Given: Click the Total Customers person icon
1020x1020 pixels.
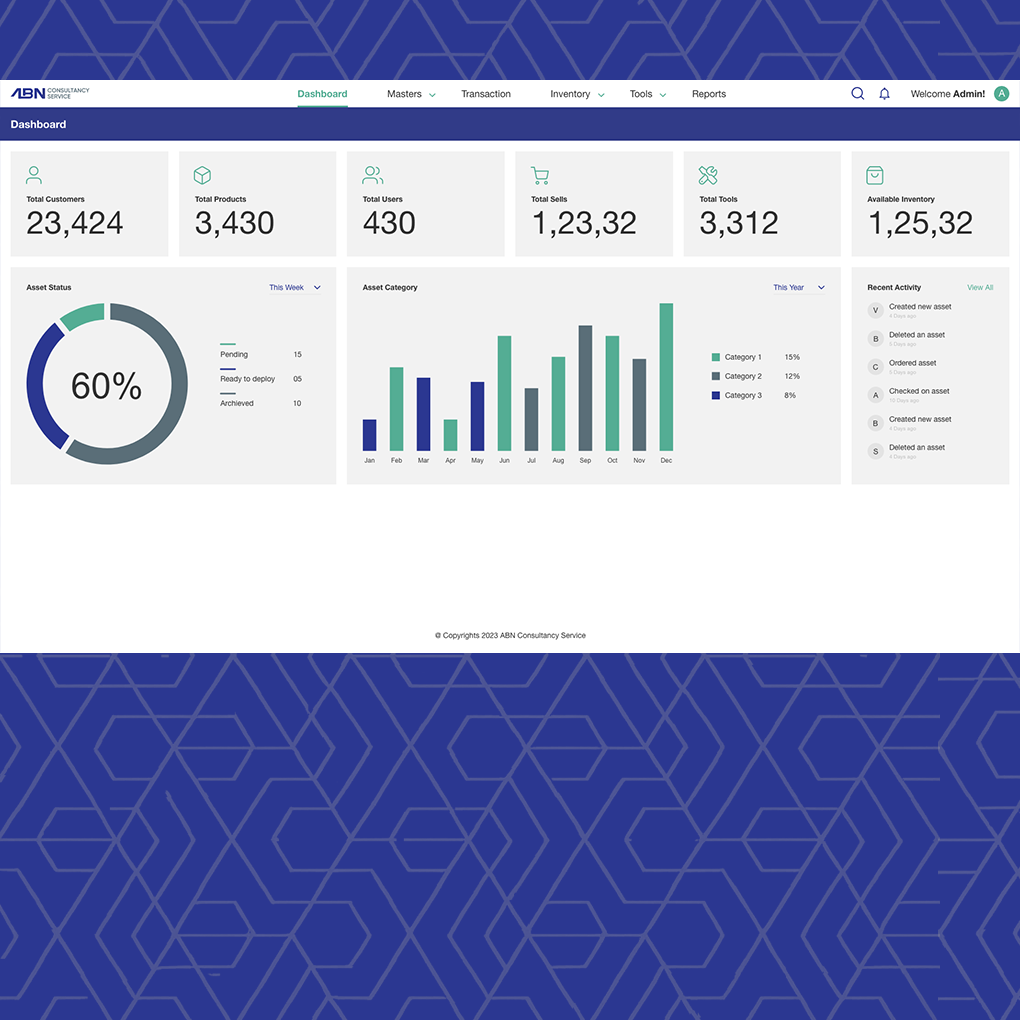Looking at the screenshot, I should point(34,175).
